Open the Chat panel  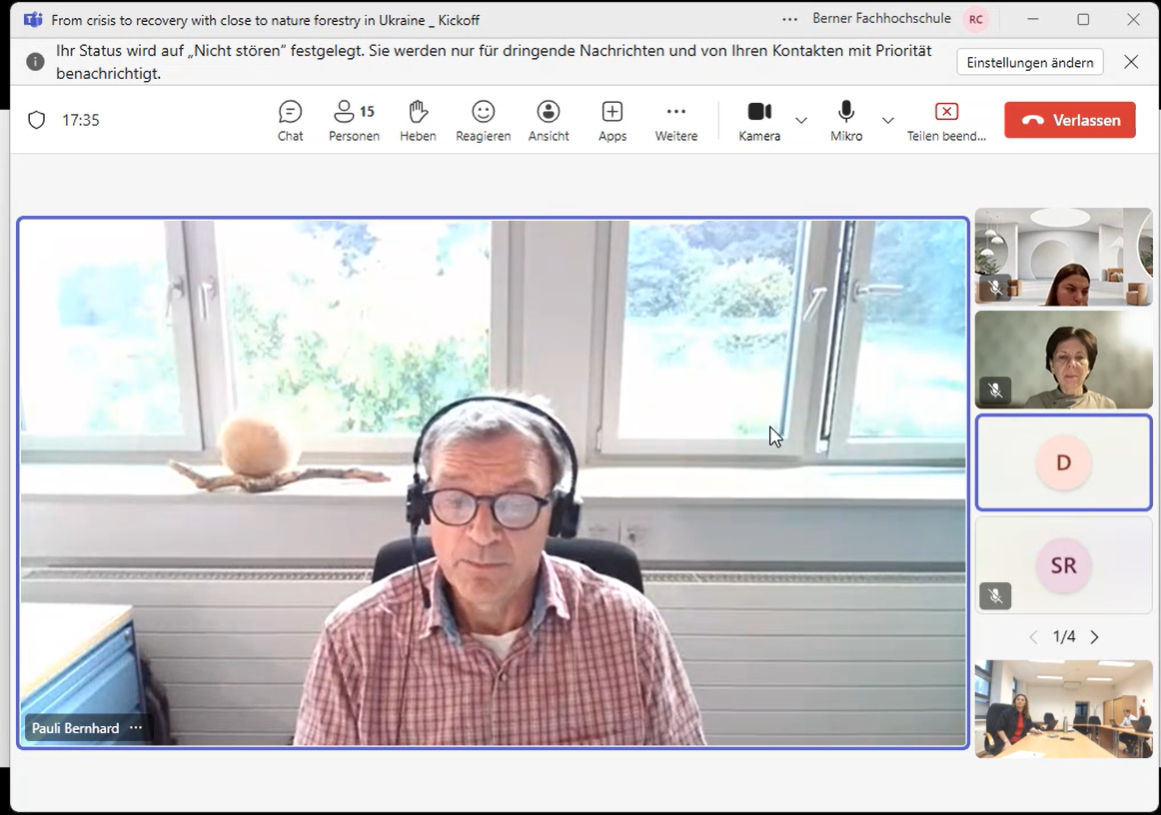pyautogui.click(x=290, y=121)
